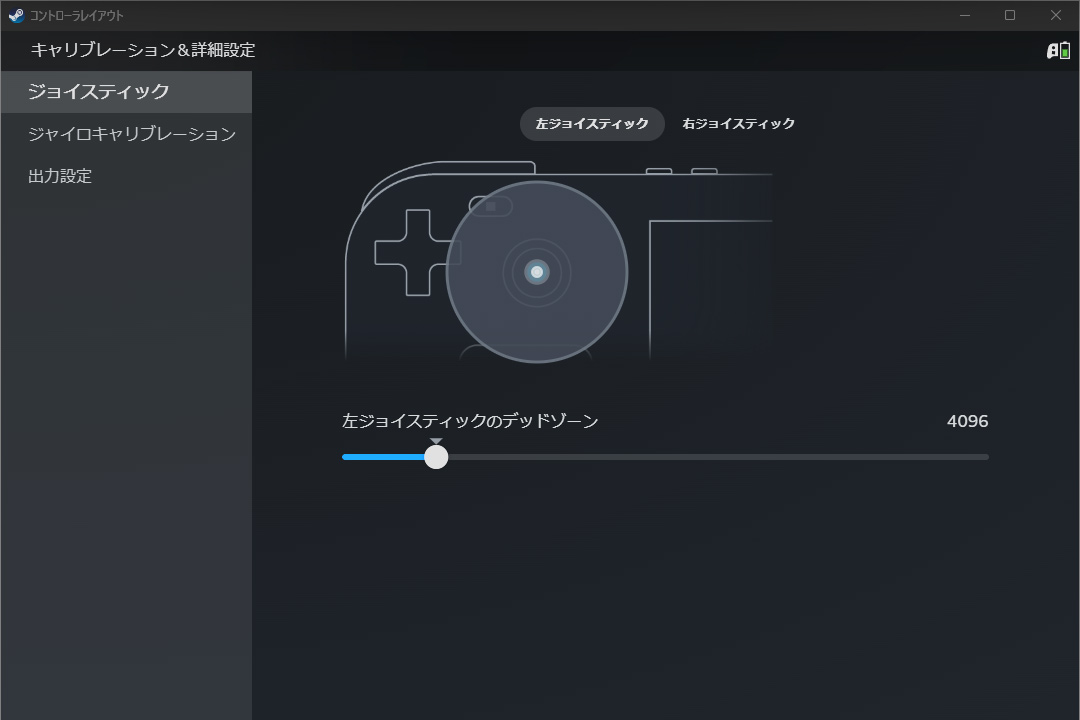Click the controller battery status icon

(x=1058, y=51)
